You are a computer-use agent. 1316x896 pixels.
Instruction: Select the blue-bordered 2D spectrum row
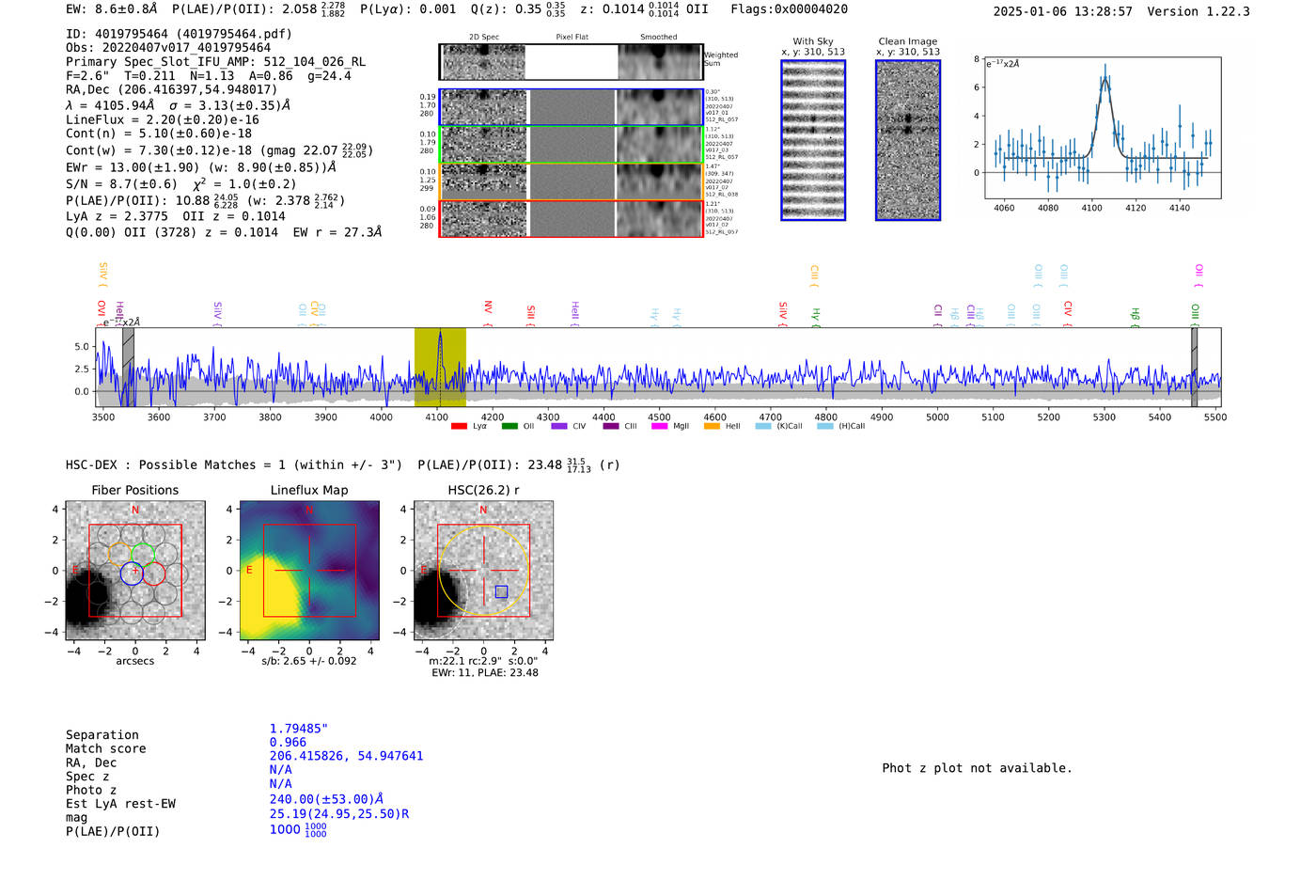point(571,107)
